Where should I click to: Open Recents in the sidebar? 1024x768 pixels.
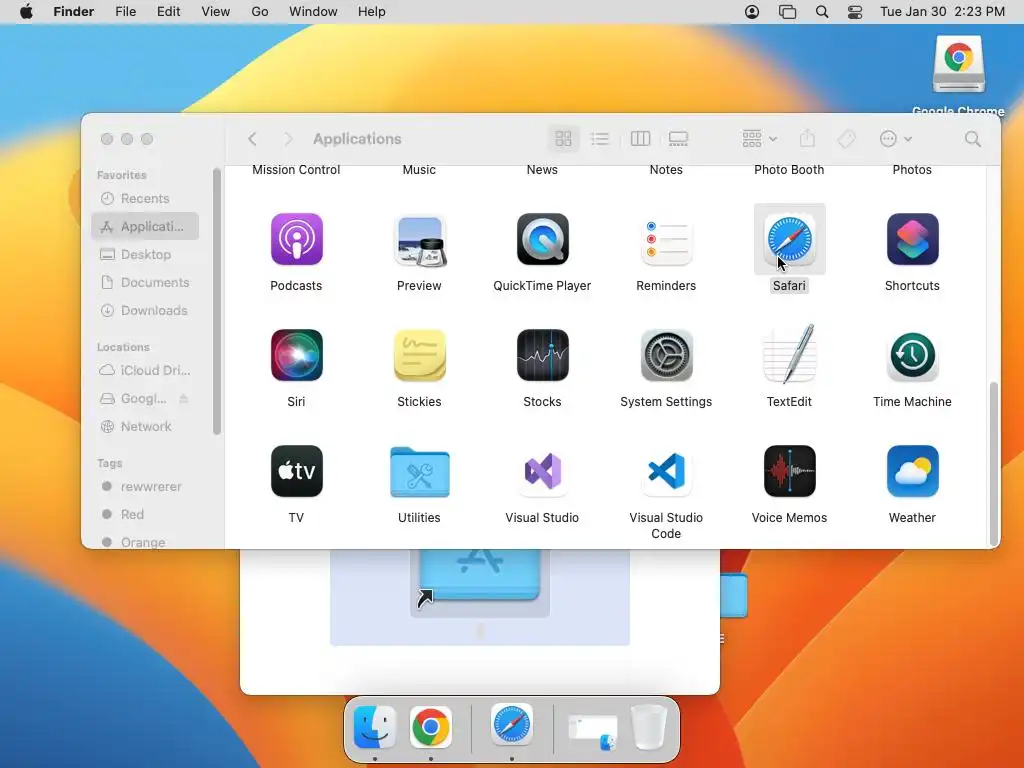click(145, 199)
